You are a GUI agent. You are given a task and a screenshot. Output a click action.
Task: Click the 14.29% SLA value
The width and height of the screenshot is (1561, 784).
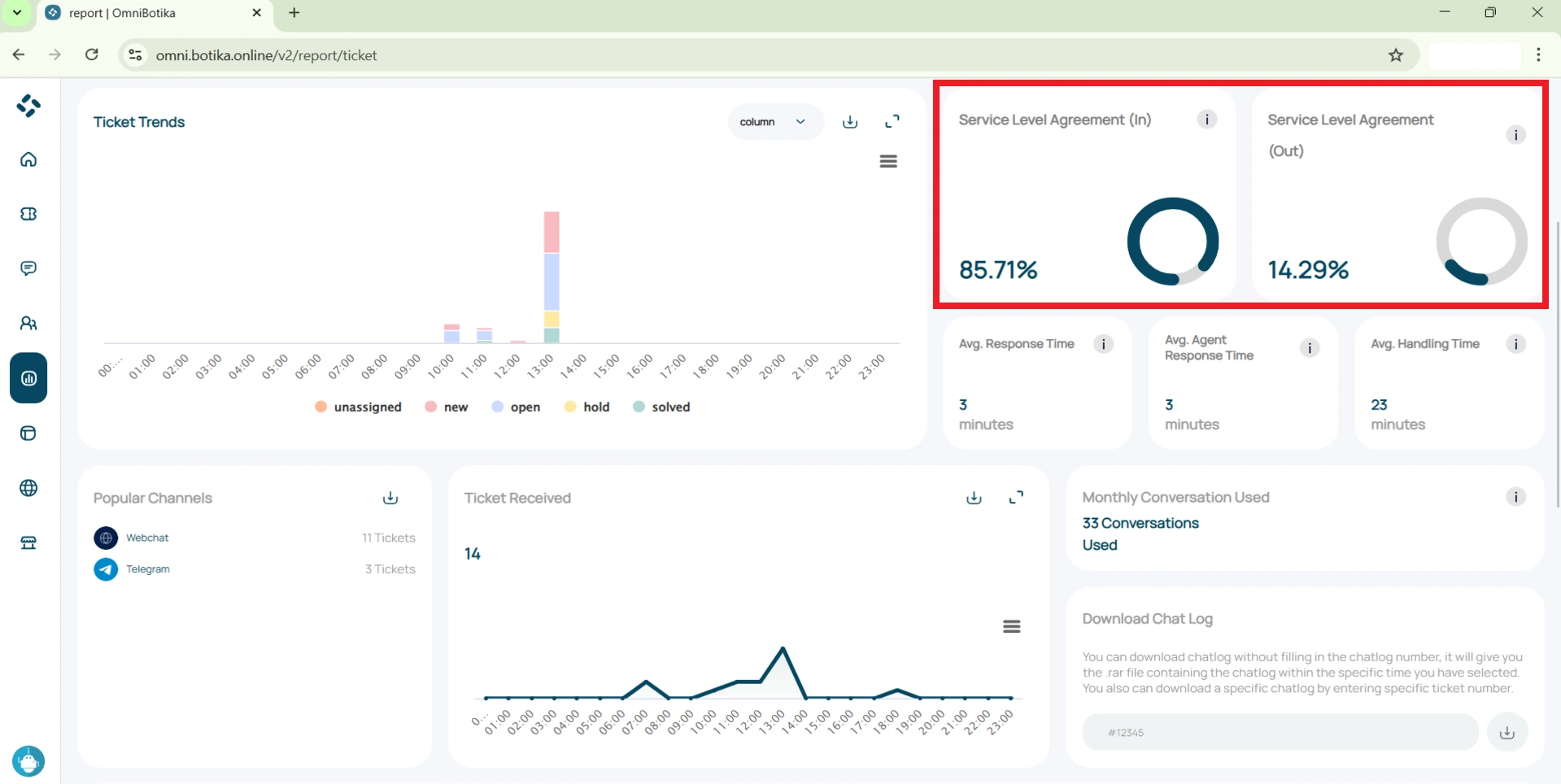pos(1308,270)
